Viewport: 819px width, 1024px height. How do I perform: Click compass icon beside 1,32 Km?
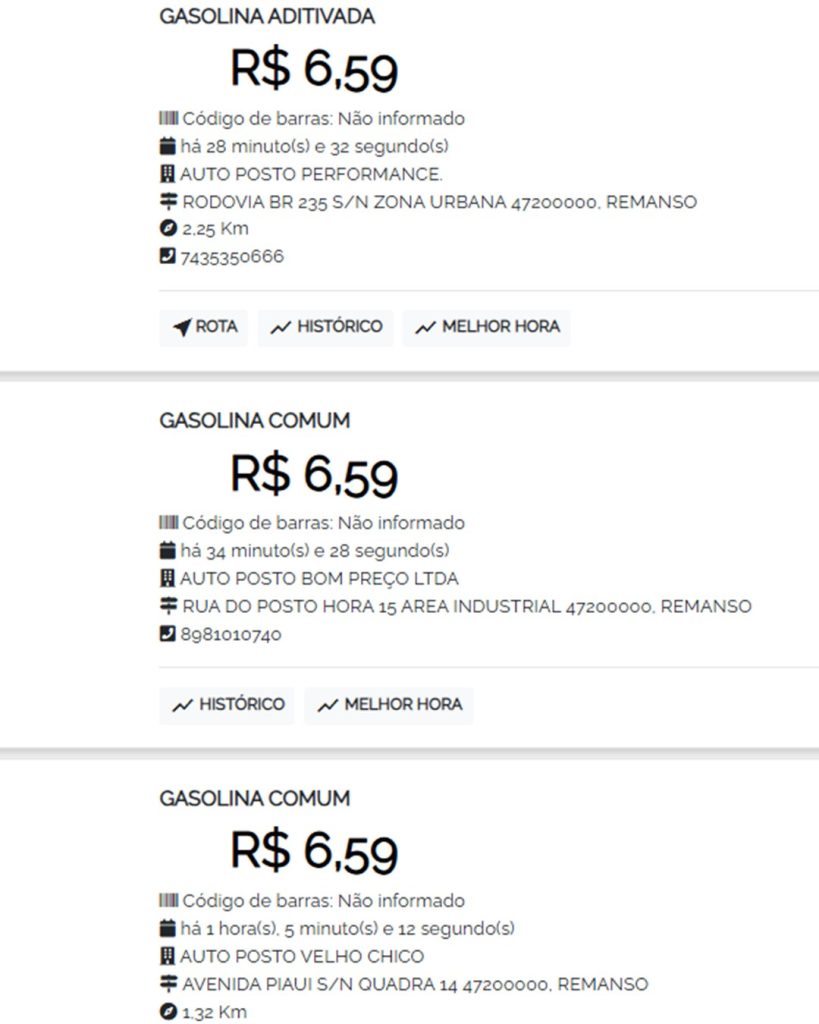click(168, 1012)
